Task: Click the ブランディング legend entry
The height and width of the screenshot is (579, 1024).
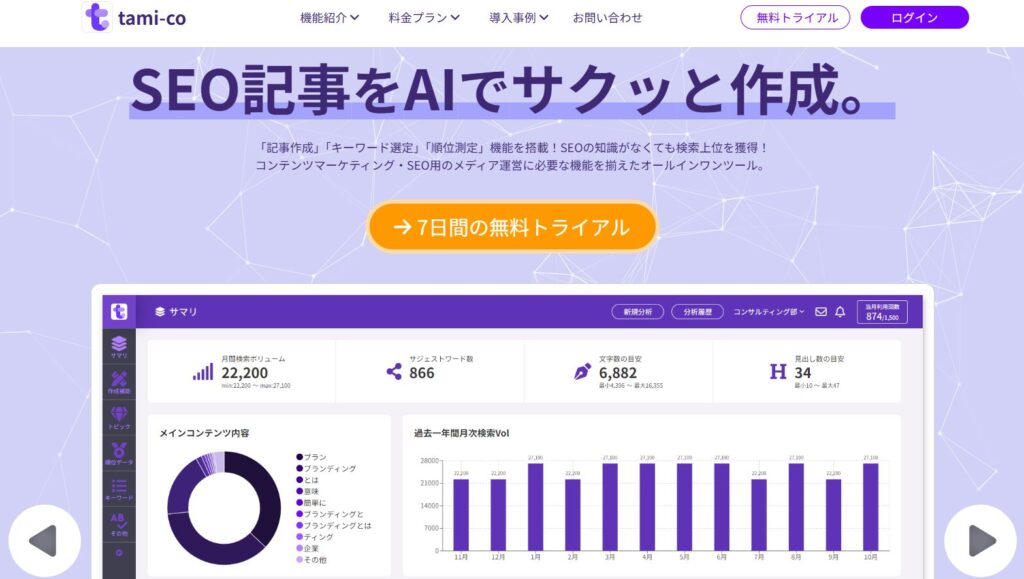Action: tap(326, 468)
